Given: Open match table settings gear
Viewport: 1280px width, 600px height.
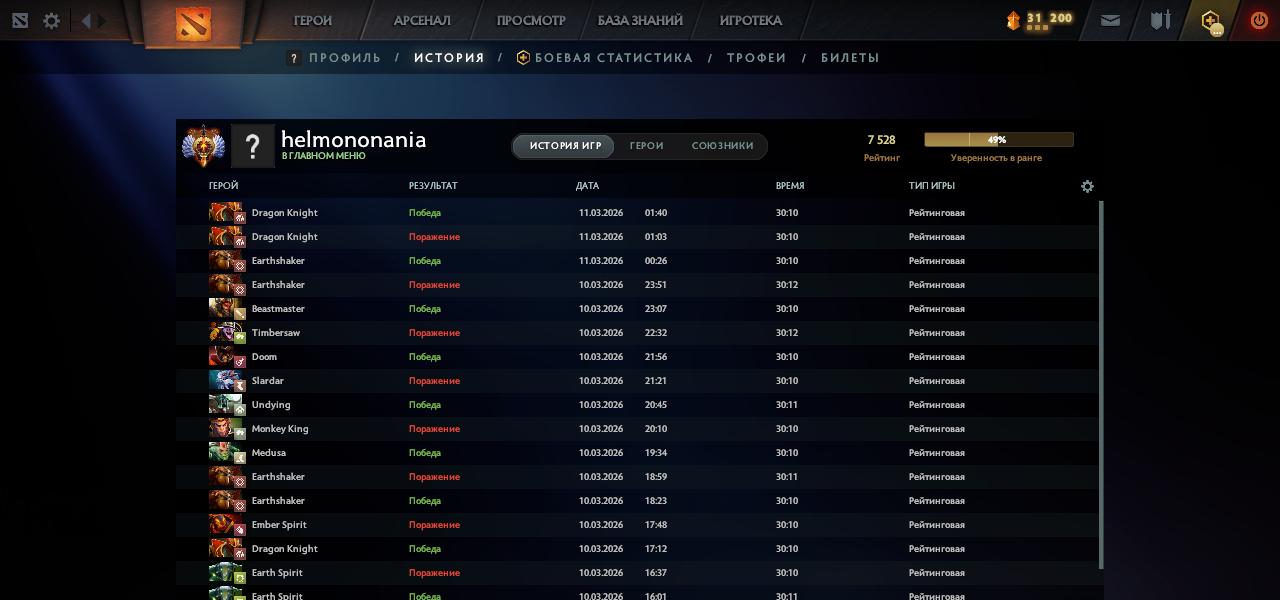Looking at the screenshot, I should point(1087,186).
